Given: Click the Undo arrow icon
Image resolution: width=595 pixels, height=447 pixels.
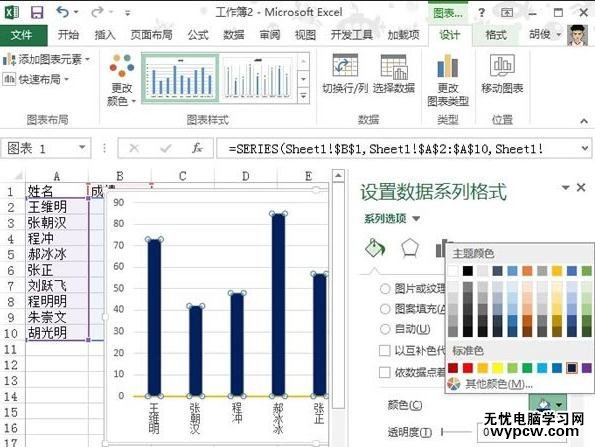Looking at the screenshot, I should coord(63,12).
